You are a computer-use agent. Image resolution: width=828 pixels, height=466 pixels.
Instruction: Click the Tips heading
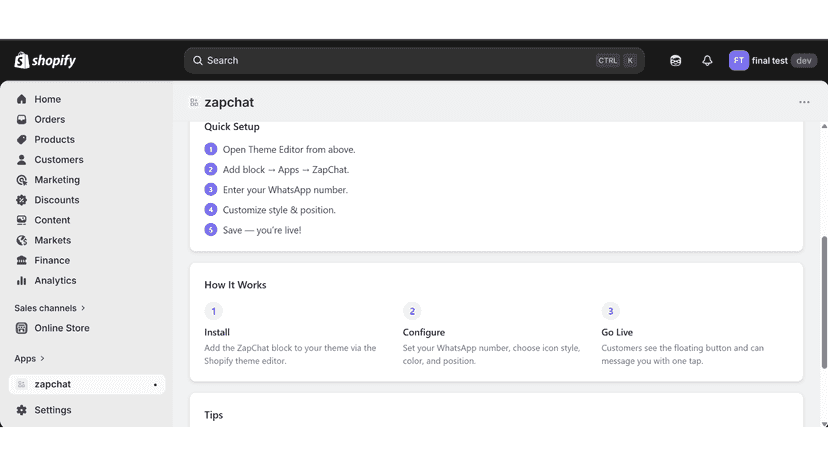[x=213, y=415]
